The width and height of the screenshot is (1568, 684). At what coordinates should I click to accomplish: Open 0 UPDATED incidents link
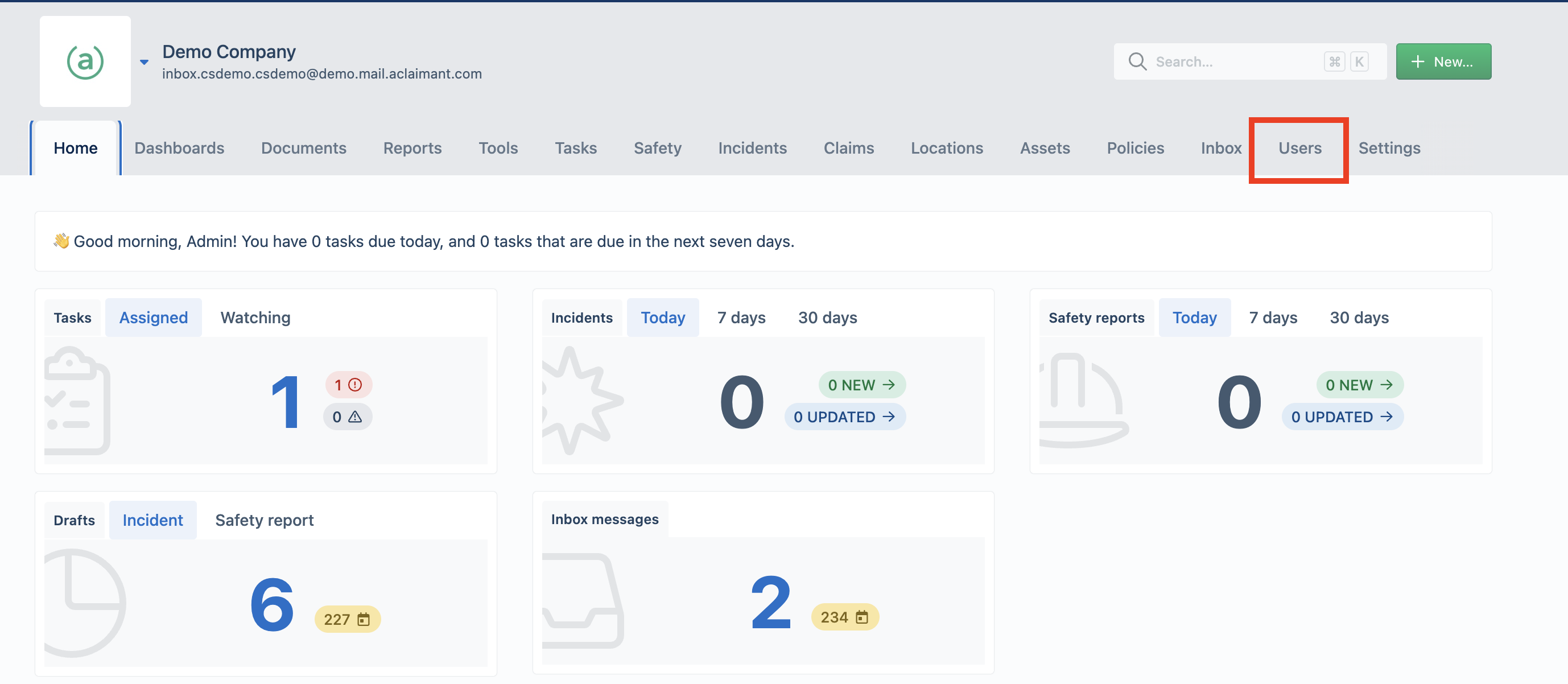[844, 417]
